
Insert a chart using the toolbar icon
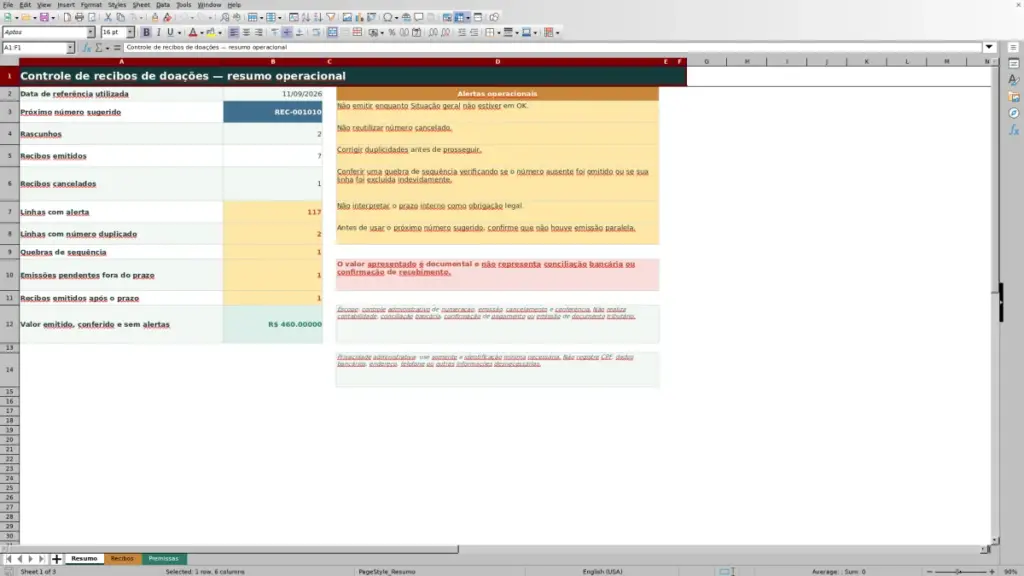point(359,18)
